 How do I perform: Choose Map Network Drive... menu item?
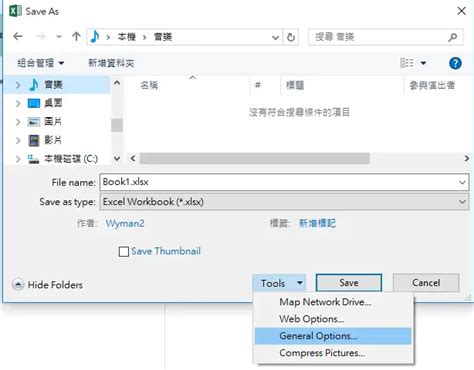[333, 302]
